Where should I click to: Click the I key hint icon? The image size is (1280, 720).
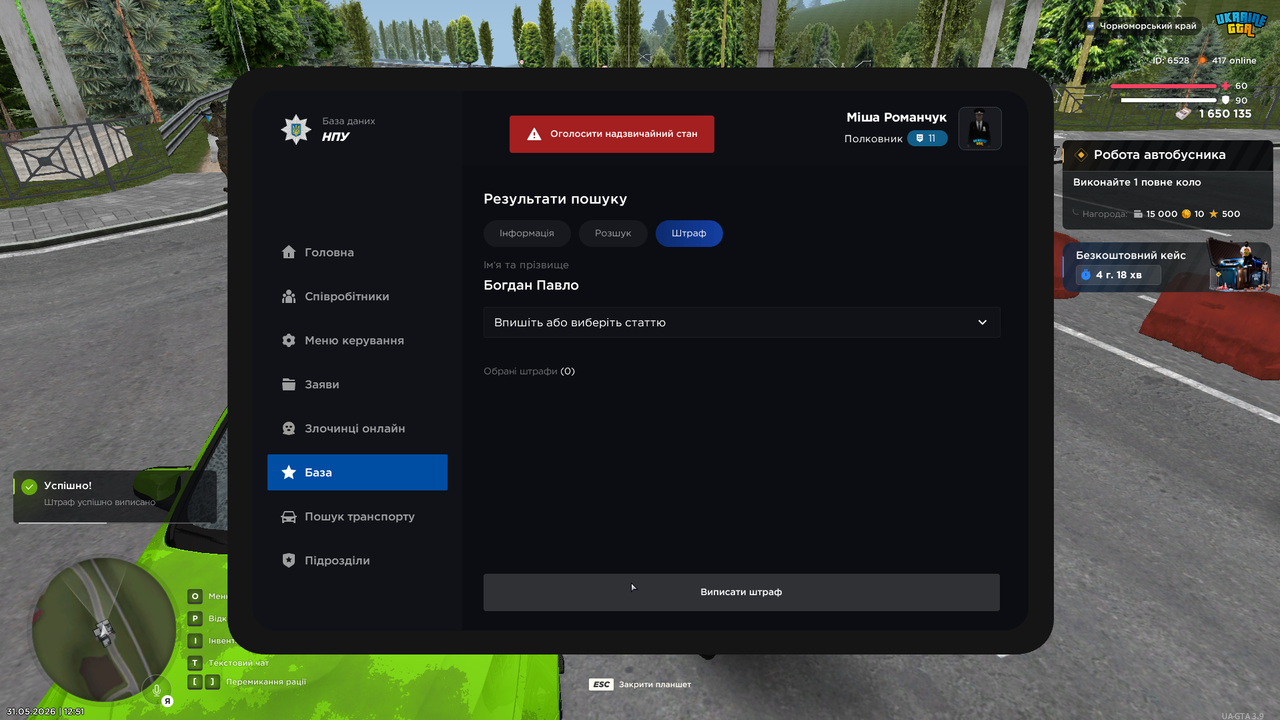click(x=195, y=640)
